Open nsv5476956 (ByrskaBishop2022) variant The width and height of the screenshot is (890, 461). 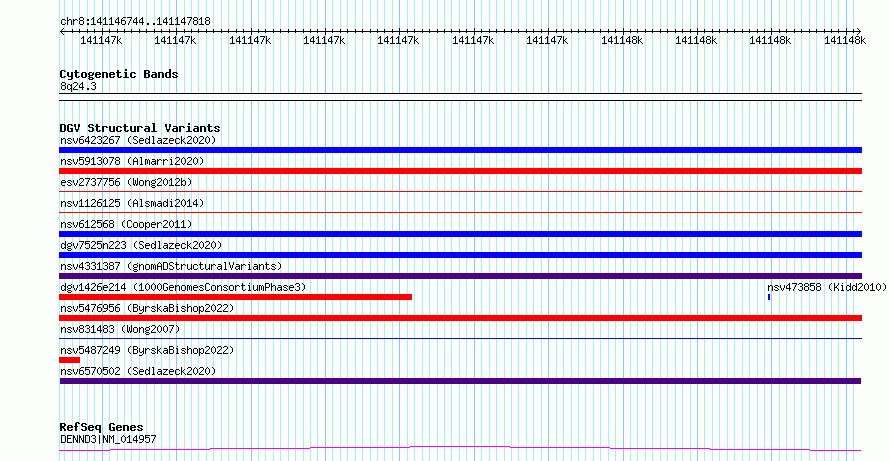147,308
